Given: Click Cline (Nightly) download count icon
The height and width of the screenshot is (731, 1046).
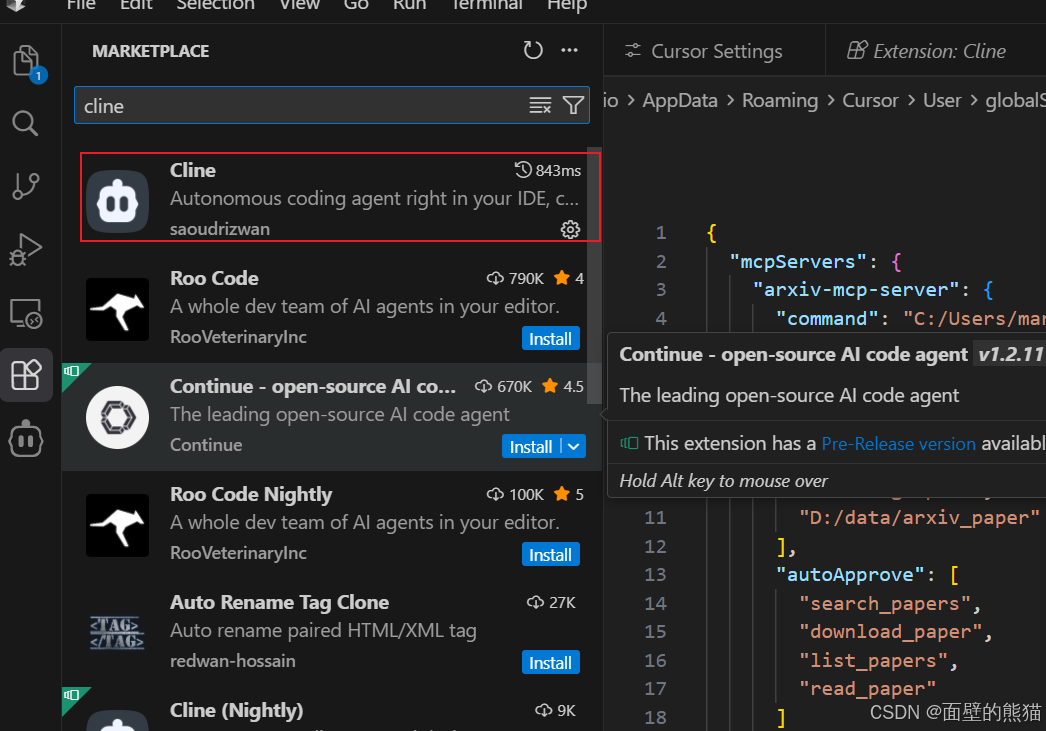Looking at the screenshot, I should tap(544, 710).
